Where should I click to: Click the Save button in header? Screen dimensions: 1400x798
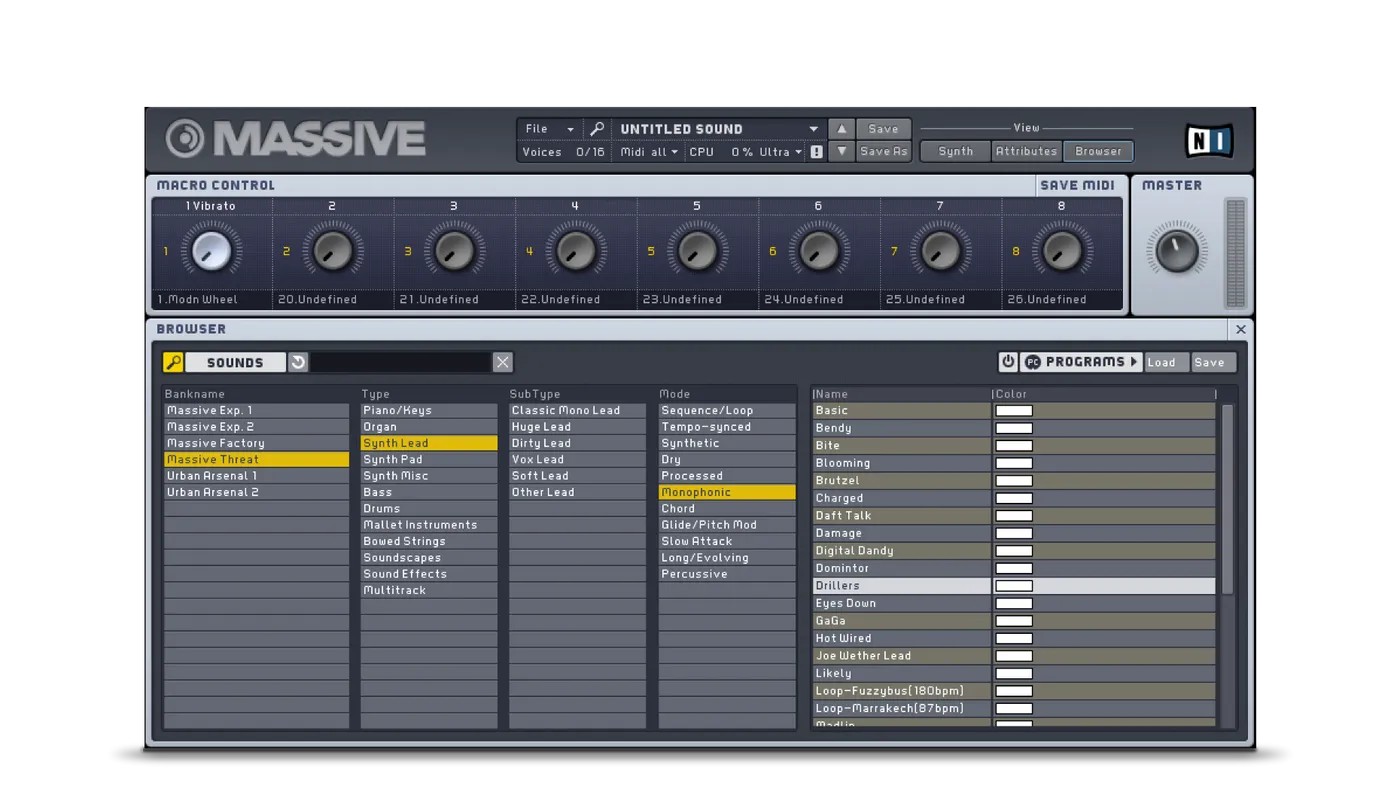883,129
